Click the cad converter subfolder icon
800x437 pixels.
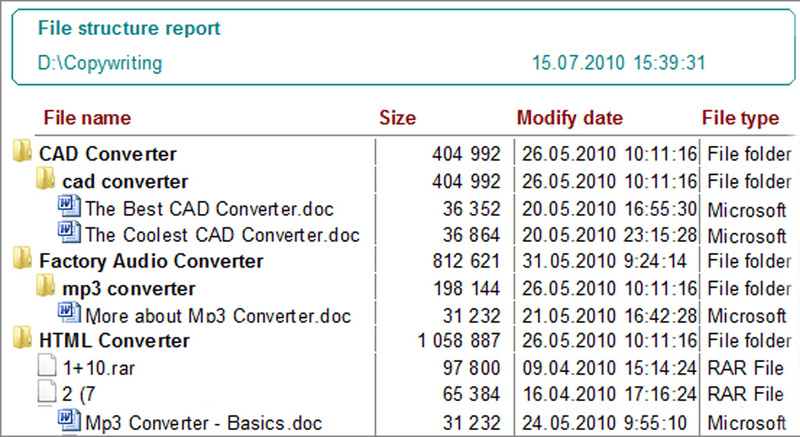[x=45, y=178]
